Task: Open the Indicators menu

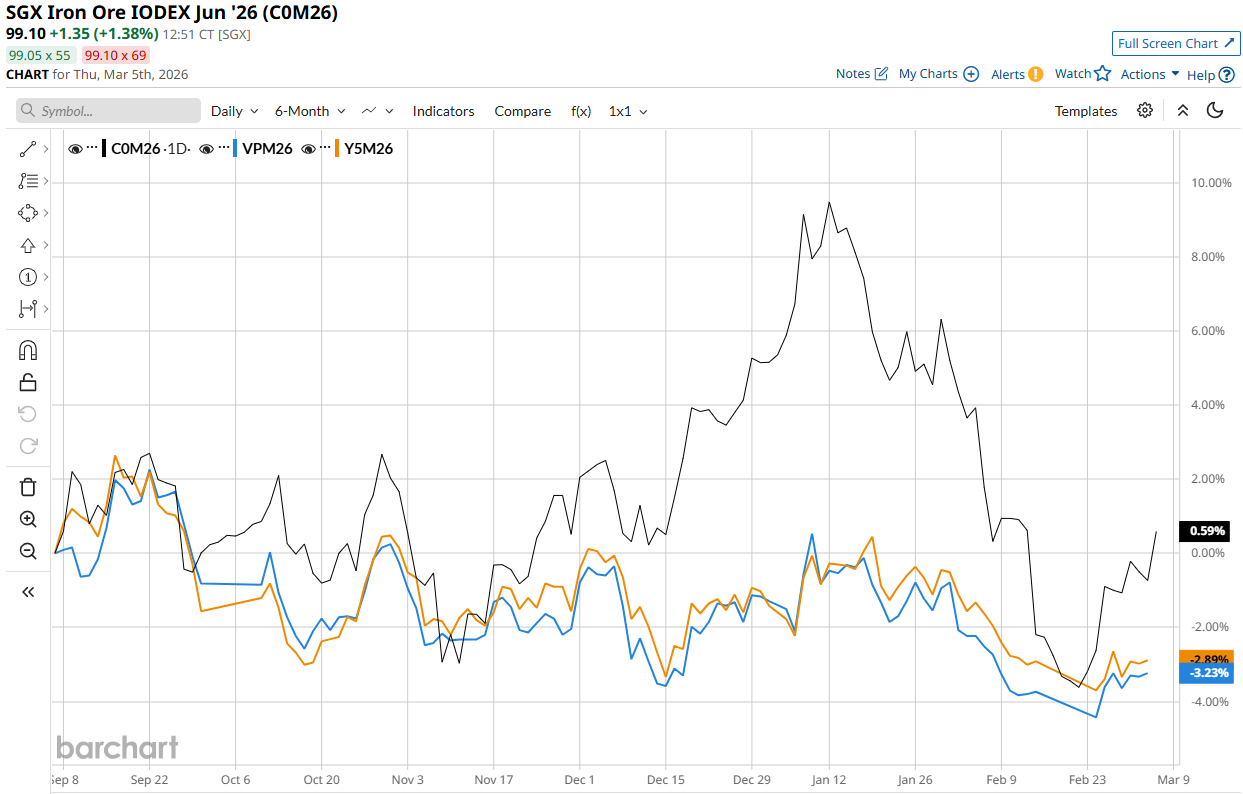Action: [x=443, y=111]
